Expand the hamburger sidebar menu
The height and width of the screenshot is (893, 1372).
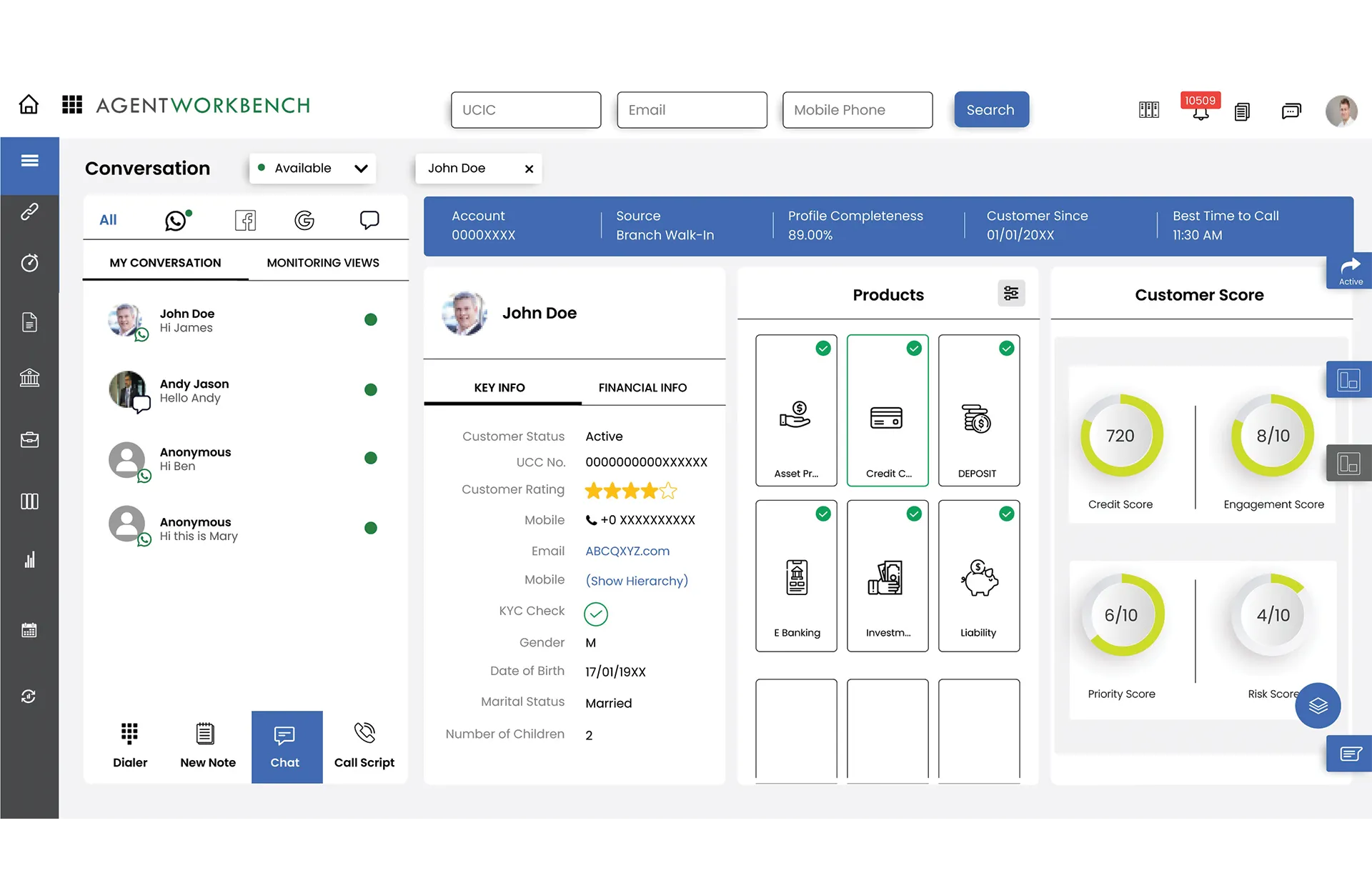29,161
